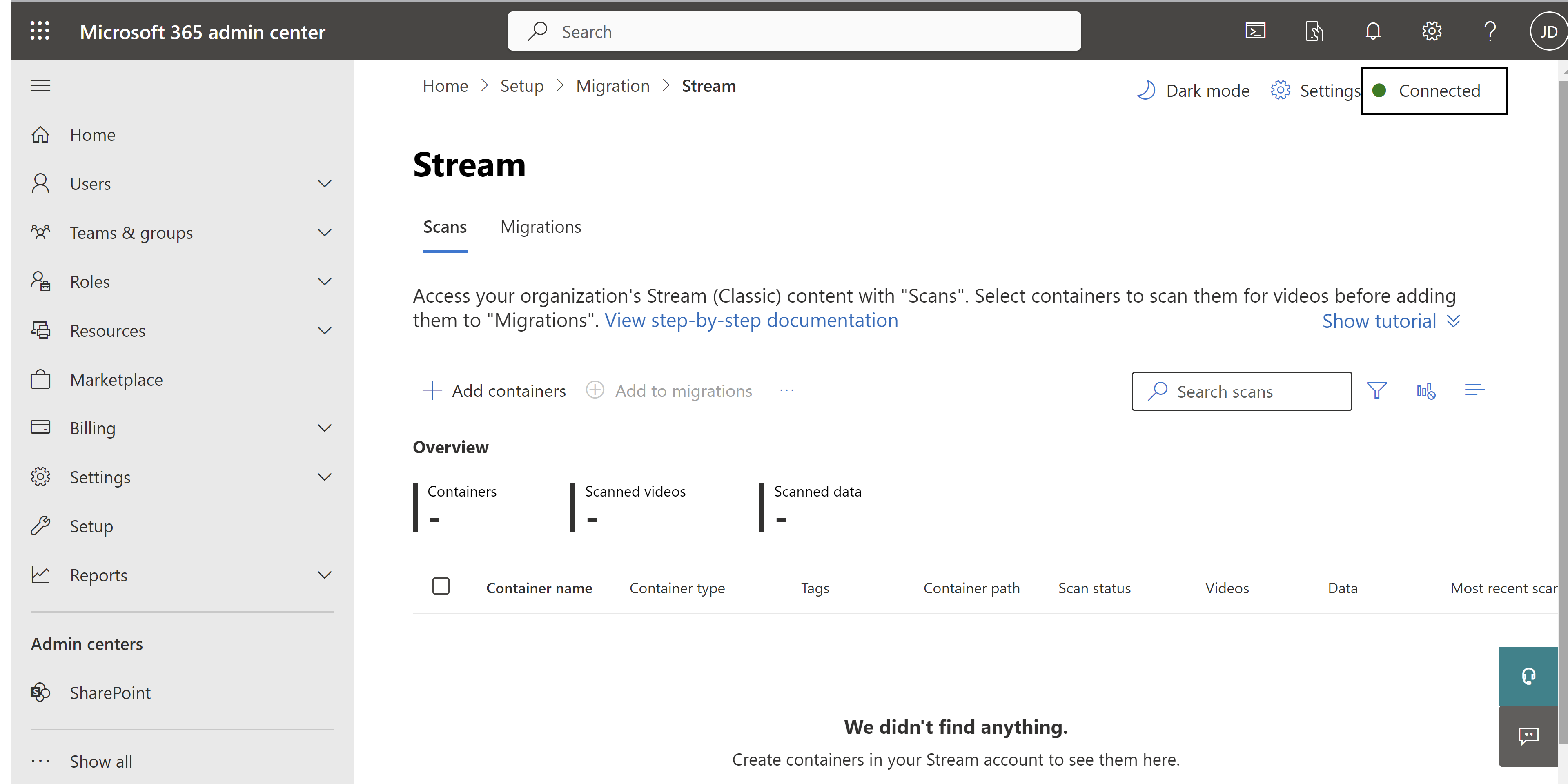The image size is (1568, 784).
Task: Click the list view layout icon
Action: [x=1474, y=390]
